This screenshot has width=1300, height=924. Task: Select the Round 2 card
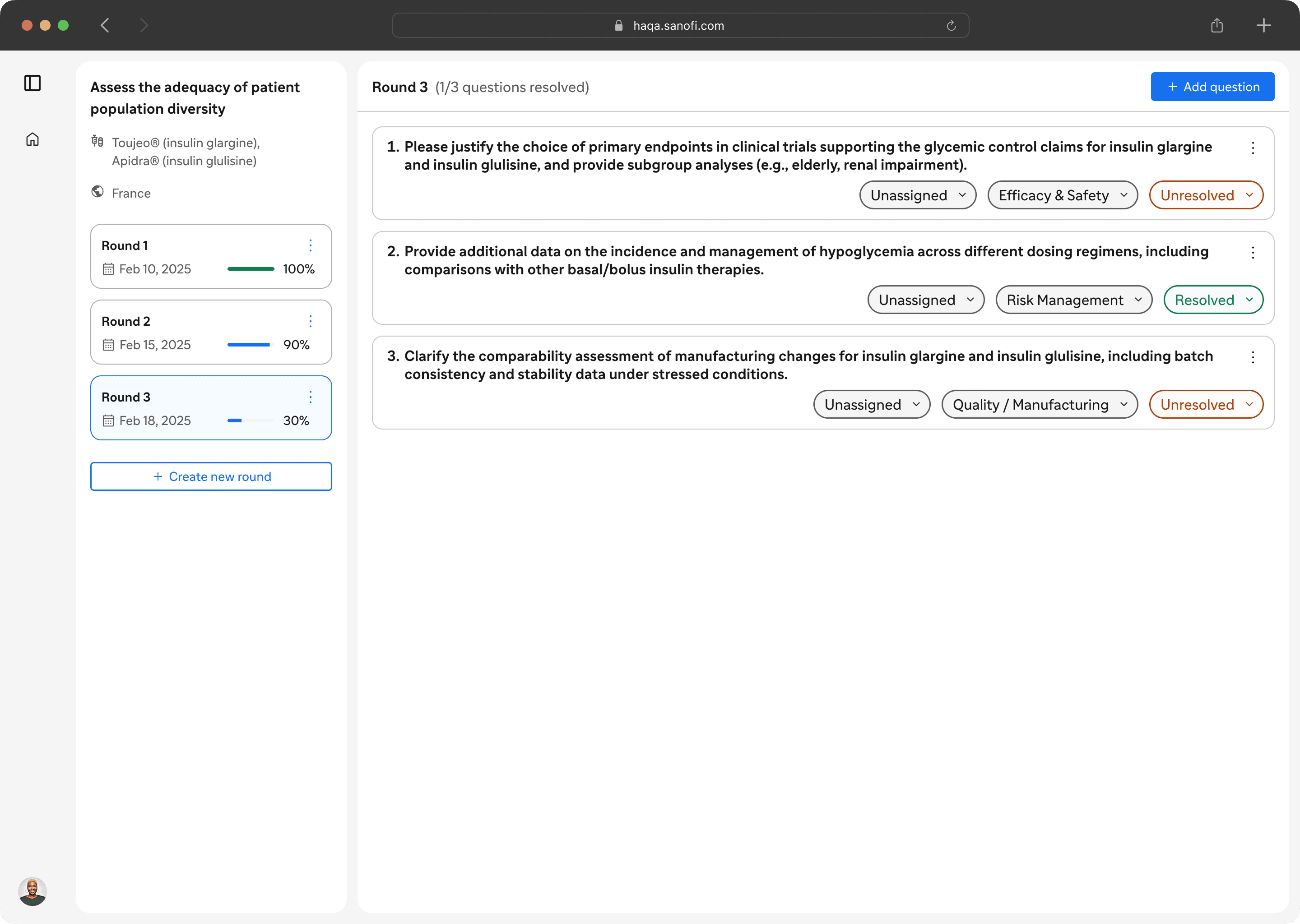pyautogui.click(x=211, y=332)
